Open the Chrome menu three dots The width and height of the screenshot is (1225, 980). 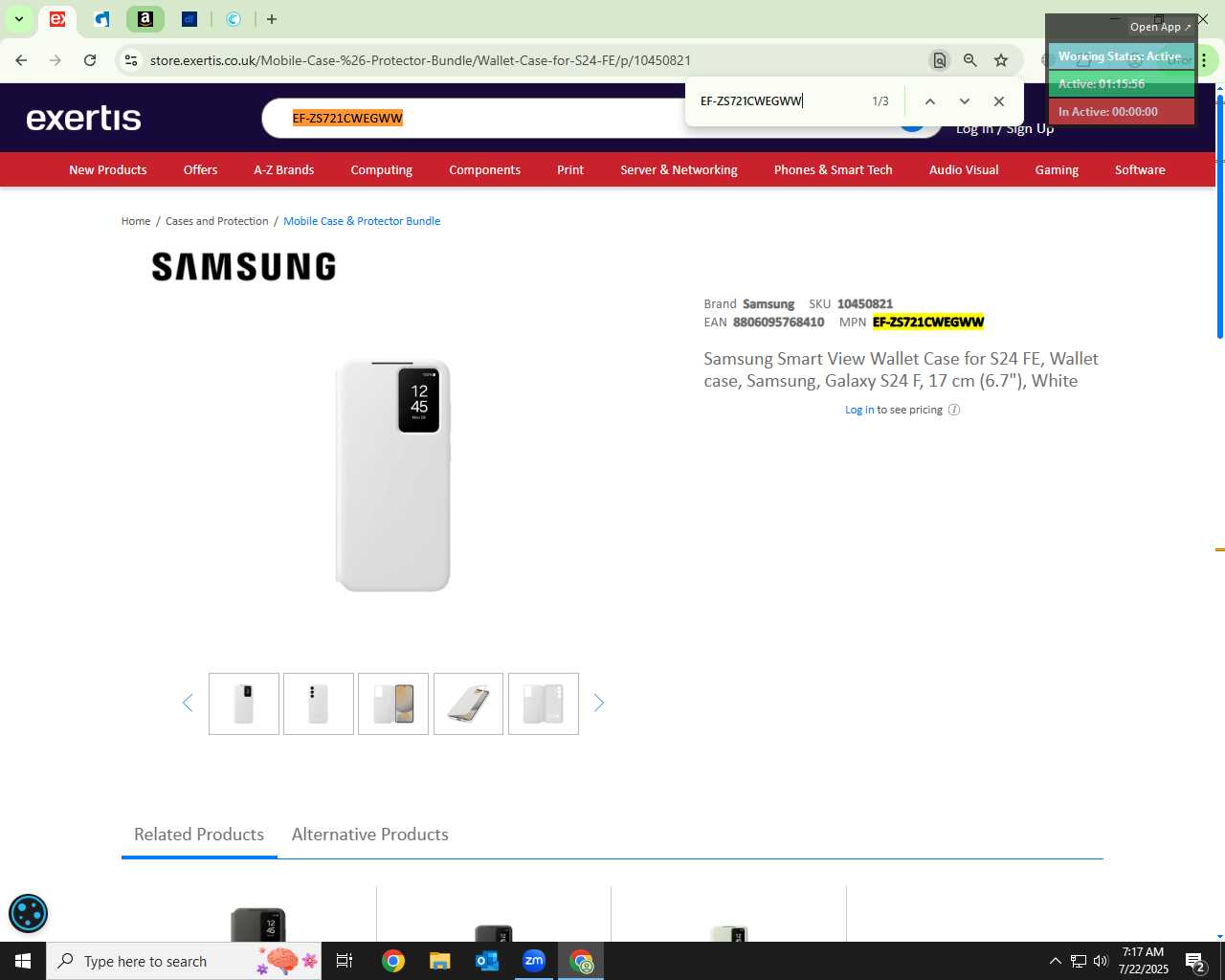1204,60
